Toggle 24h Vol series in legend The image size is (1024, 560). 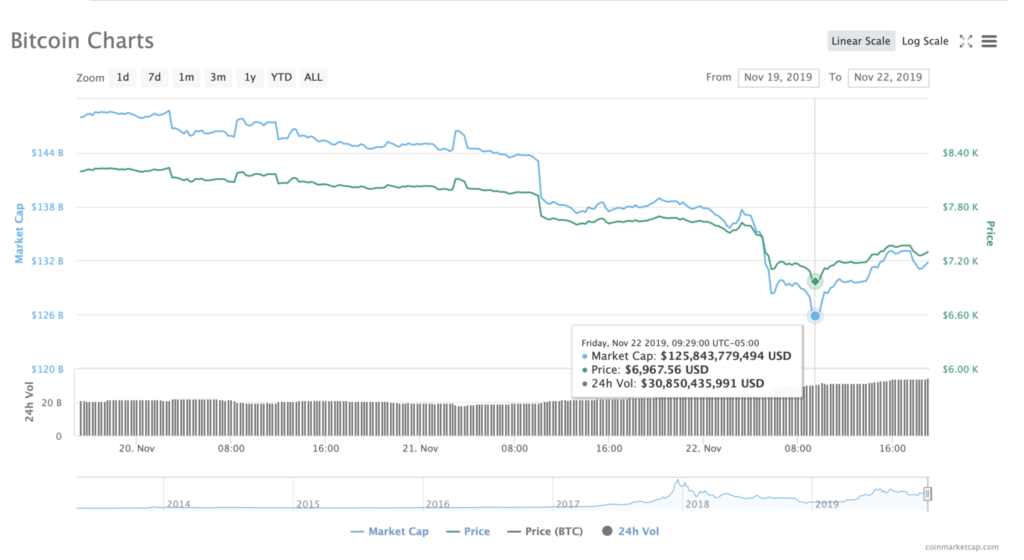[630, 531]
